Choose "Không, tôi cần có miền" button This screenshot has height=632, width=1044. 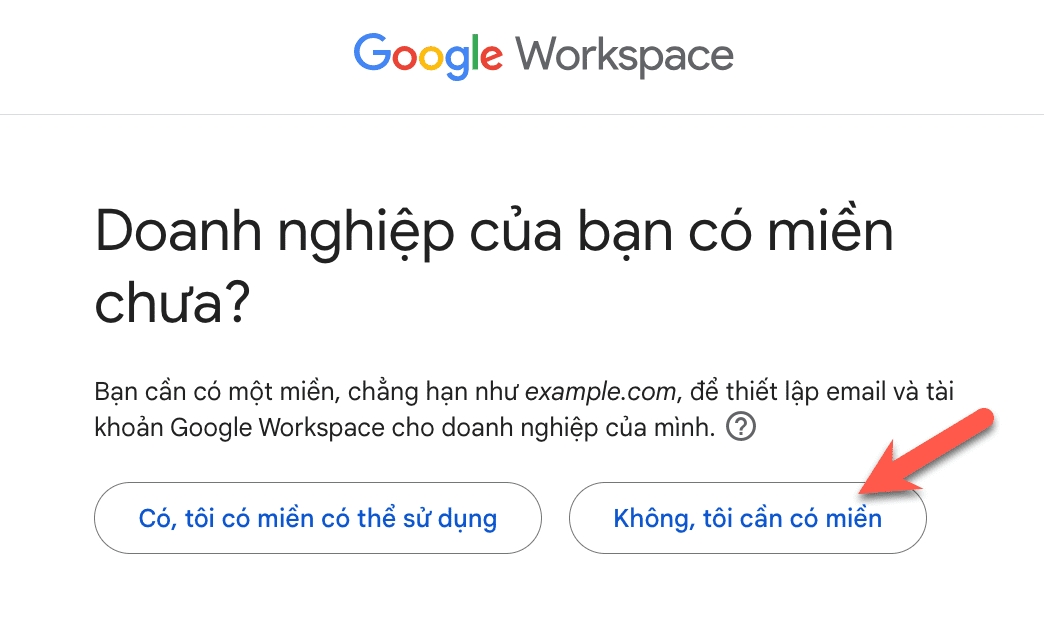[747, 518]
